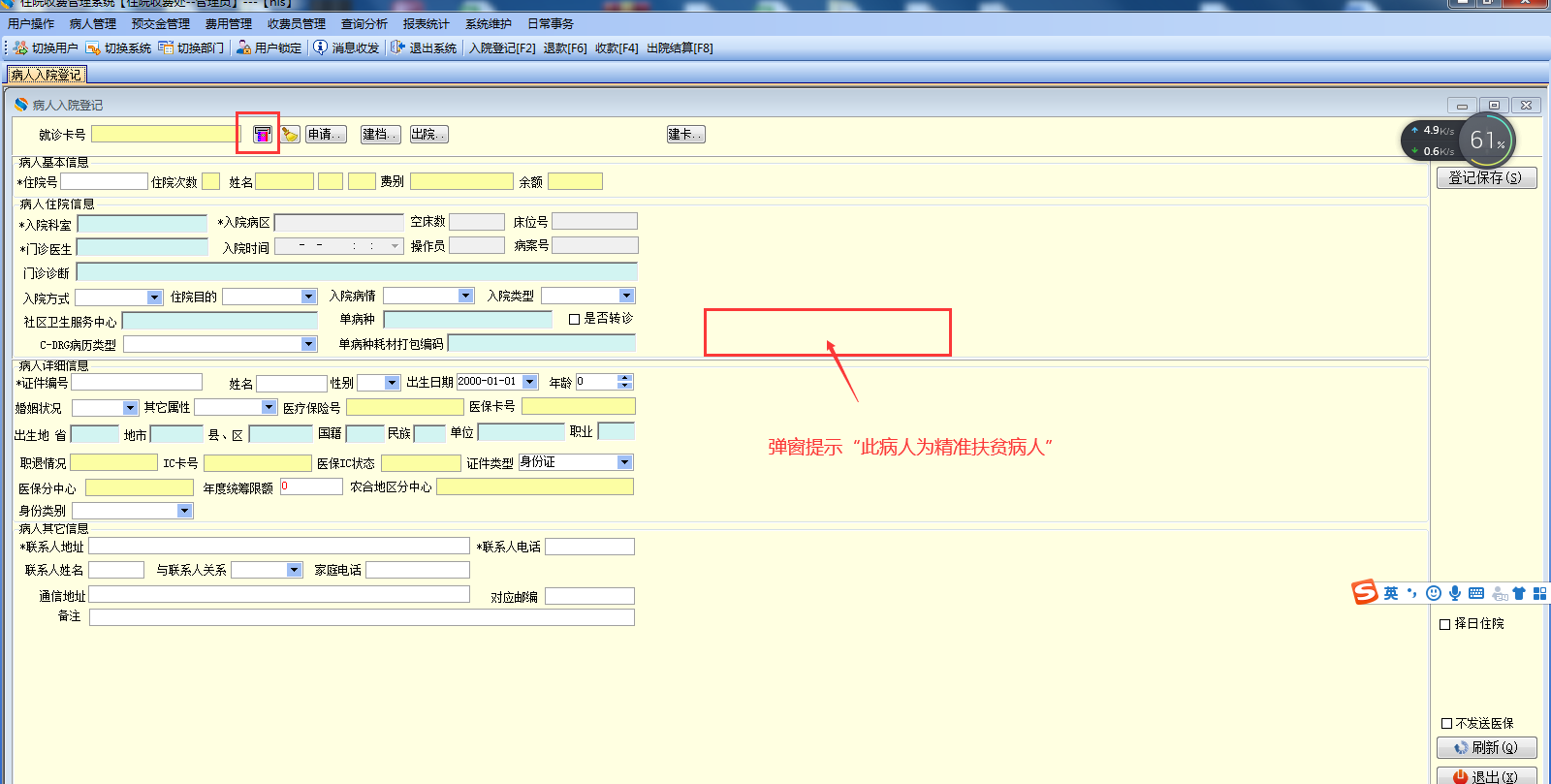Click 入院登记[F2] in the toolbar
1551x784 pixels.
(502, 48)
